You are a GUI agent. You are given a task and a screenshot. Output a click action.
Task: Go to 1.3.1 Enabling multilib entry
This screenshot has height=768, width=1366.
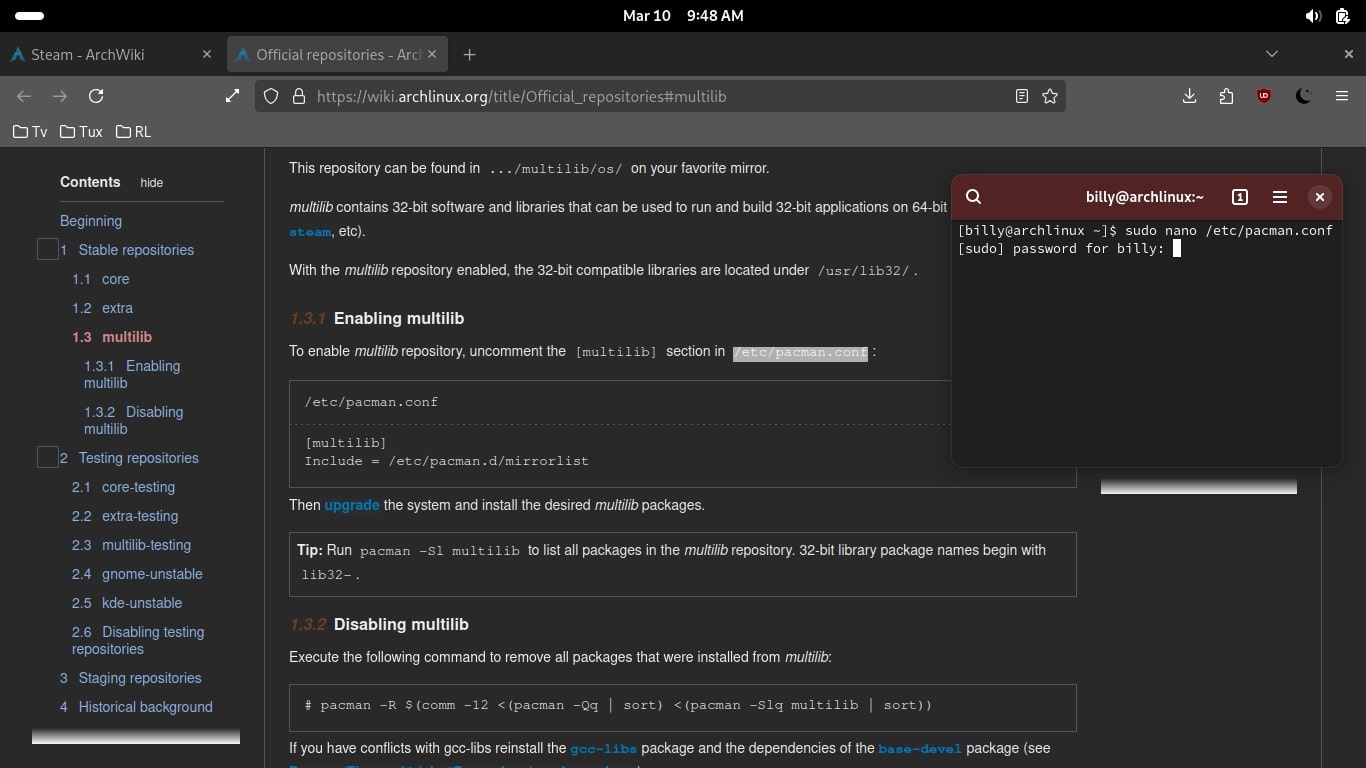[132, 374]
